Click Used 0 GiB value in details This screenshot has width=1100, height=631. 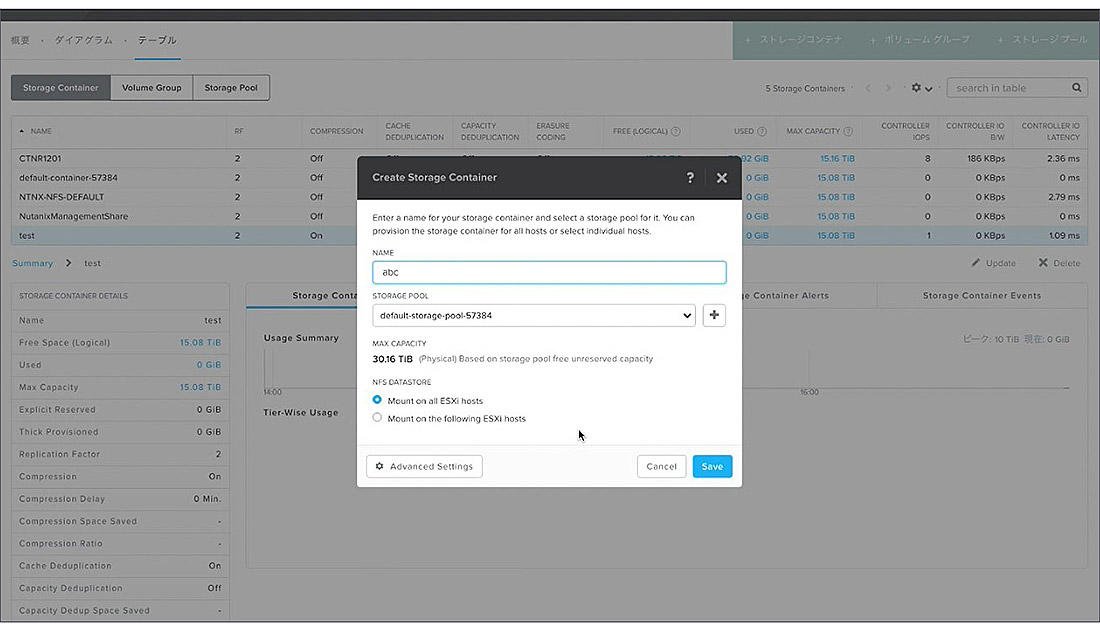(208, 365)
